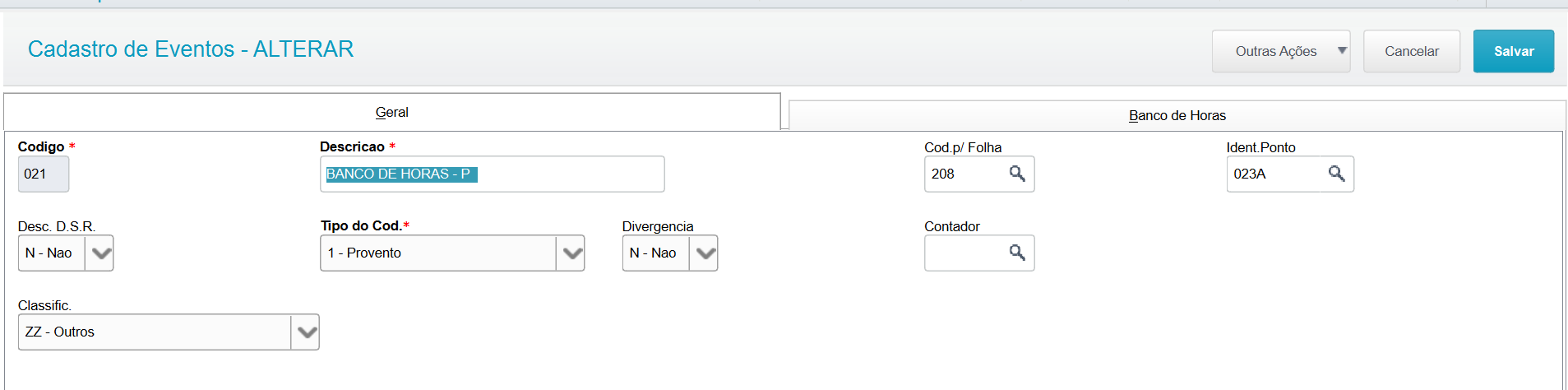This screenshot has height=390, width=1568.
Task: Cancel editing with Cancelar button
Action: tap(1412, 51)
